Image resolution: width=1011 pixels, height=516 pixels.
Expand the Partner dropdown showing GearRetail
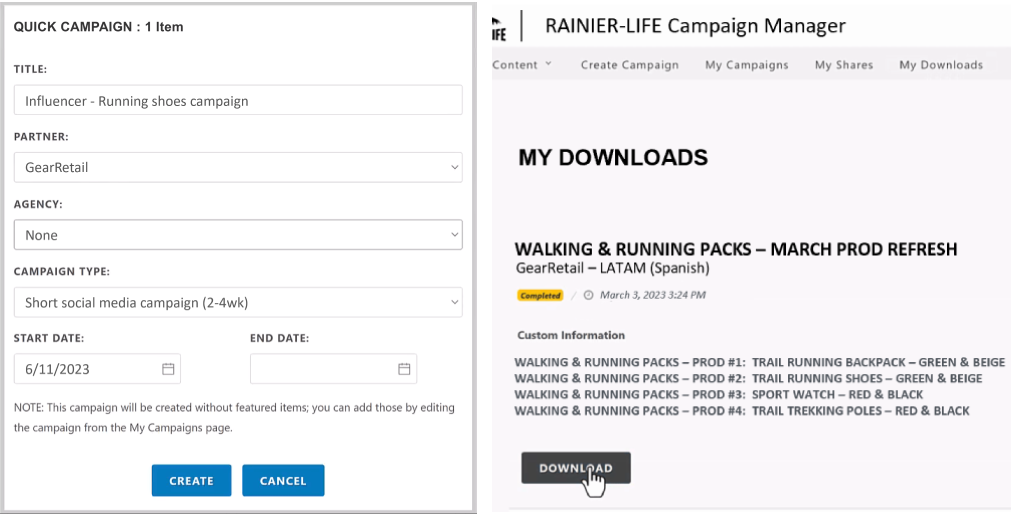pos(238,167)
